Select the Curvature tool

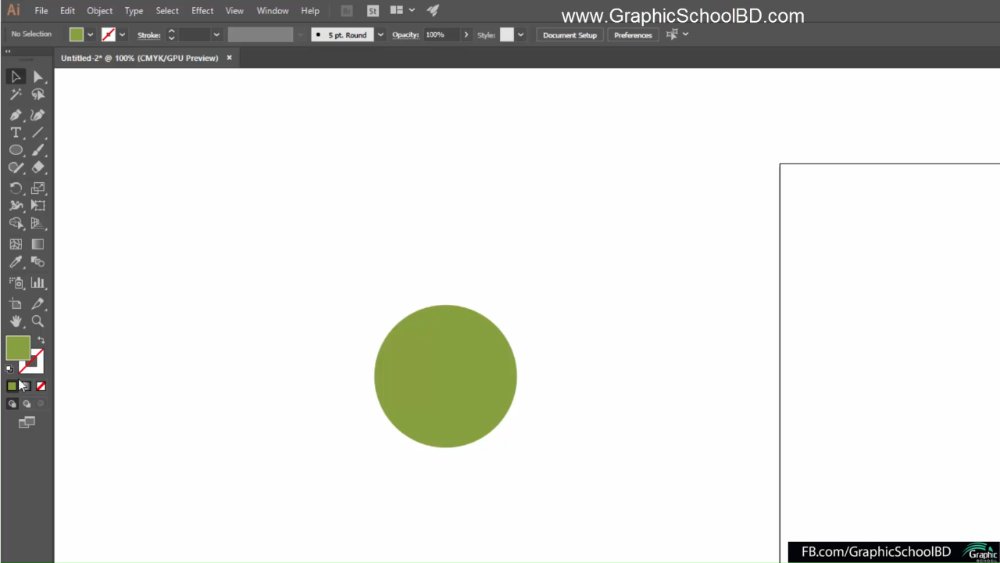[x=38, y=115]
